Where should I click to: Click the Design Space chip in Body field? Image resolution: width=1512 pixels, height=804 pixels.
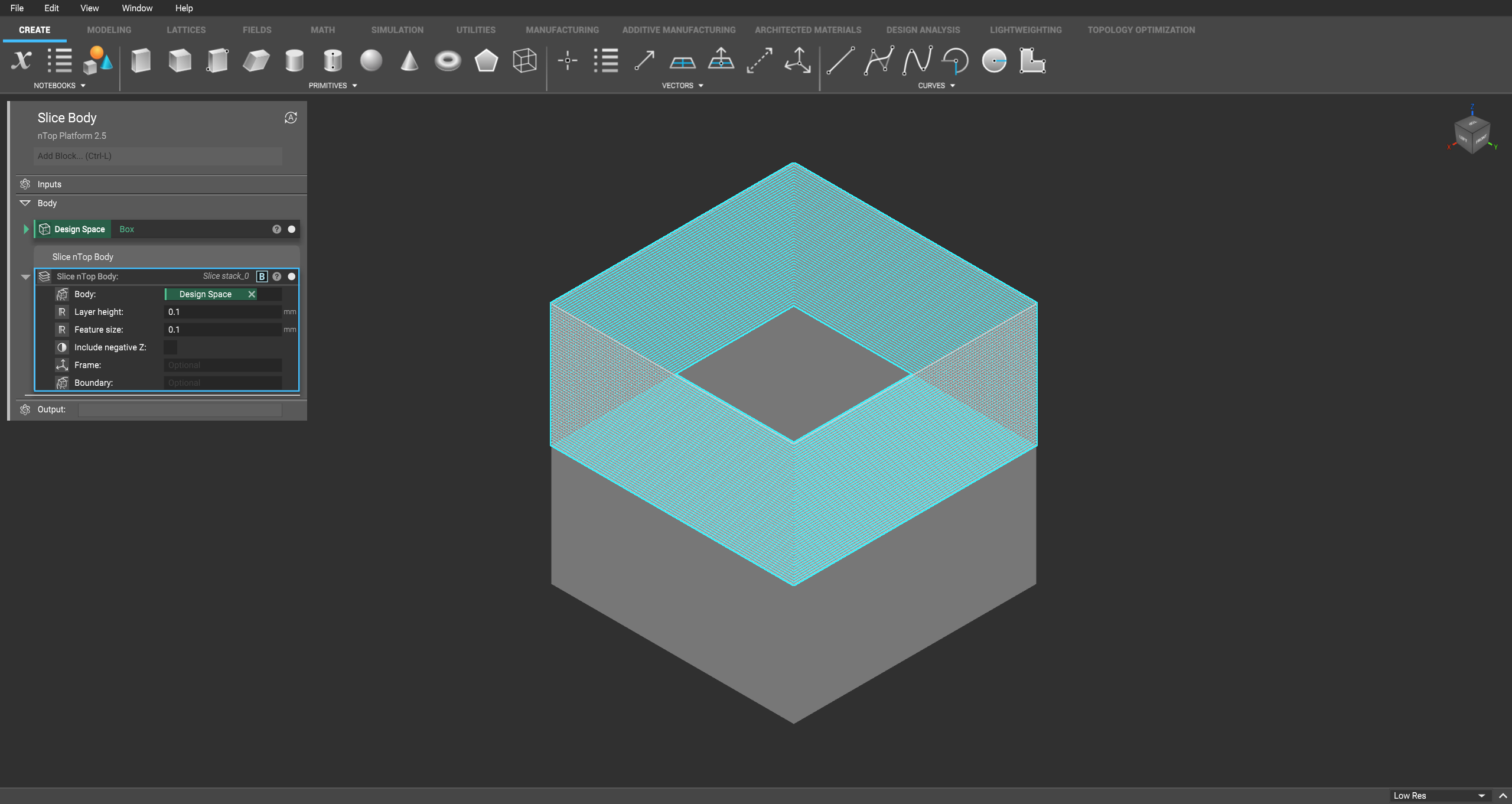click(206, 294)
